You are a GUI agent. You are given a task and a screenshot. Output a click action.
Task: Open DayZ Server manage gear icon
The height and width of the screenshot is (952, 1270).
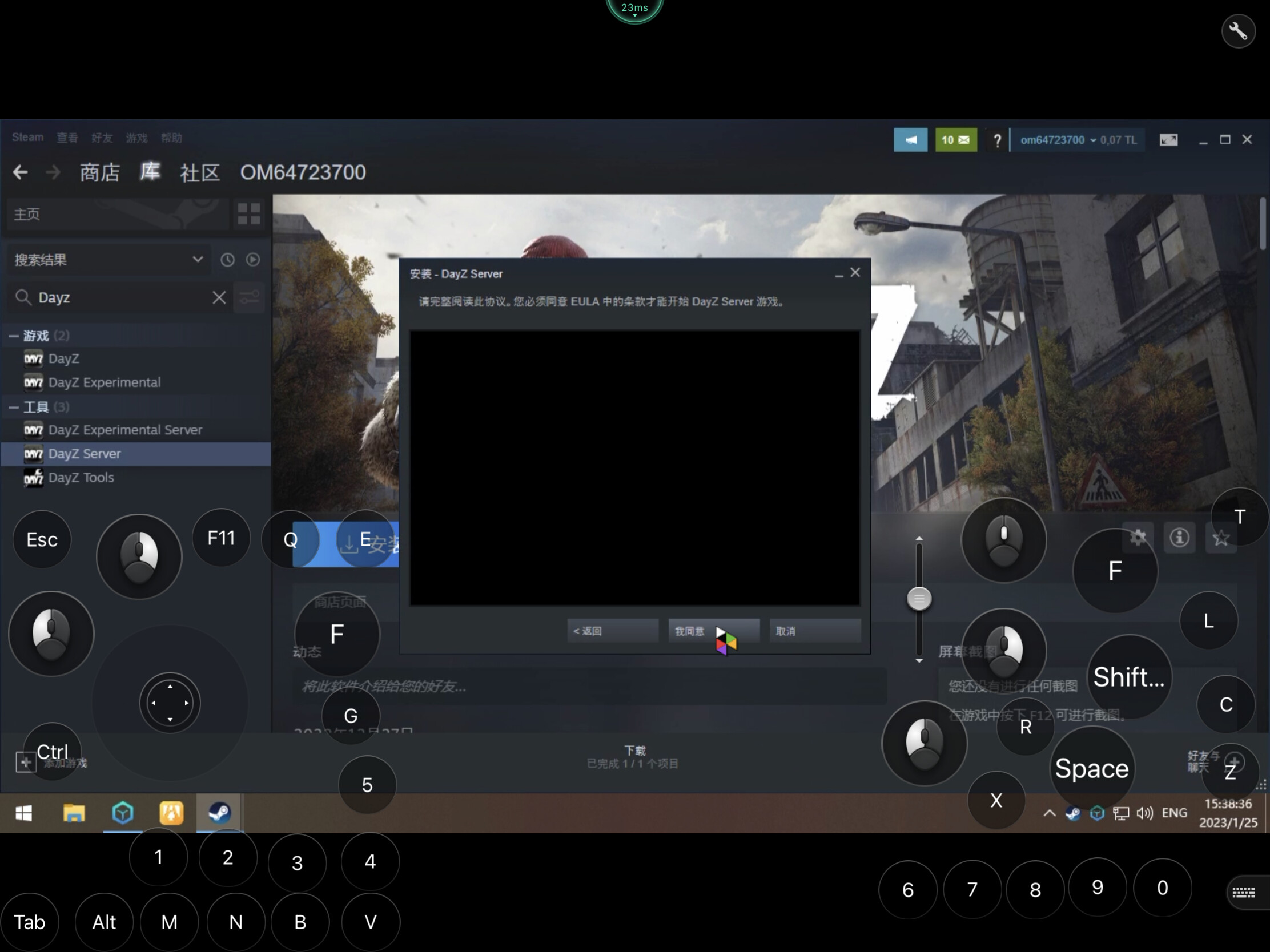1138,538
